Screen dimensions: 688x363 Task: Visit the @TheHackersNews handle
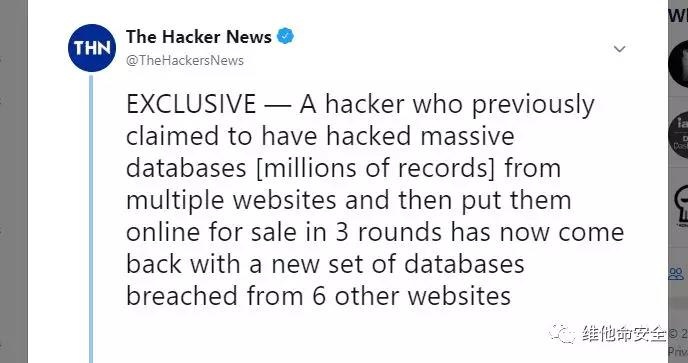185,60
